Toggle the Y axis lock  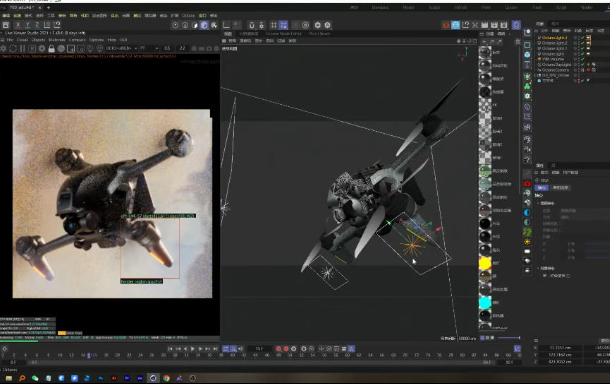pyautogui.click(x=28, y=25)
